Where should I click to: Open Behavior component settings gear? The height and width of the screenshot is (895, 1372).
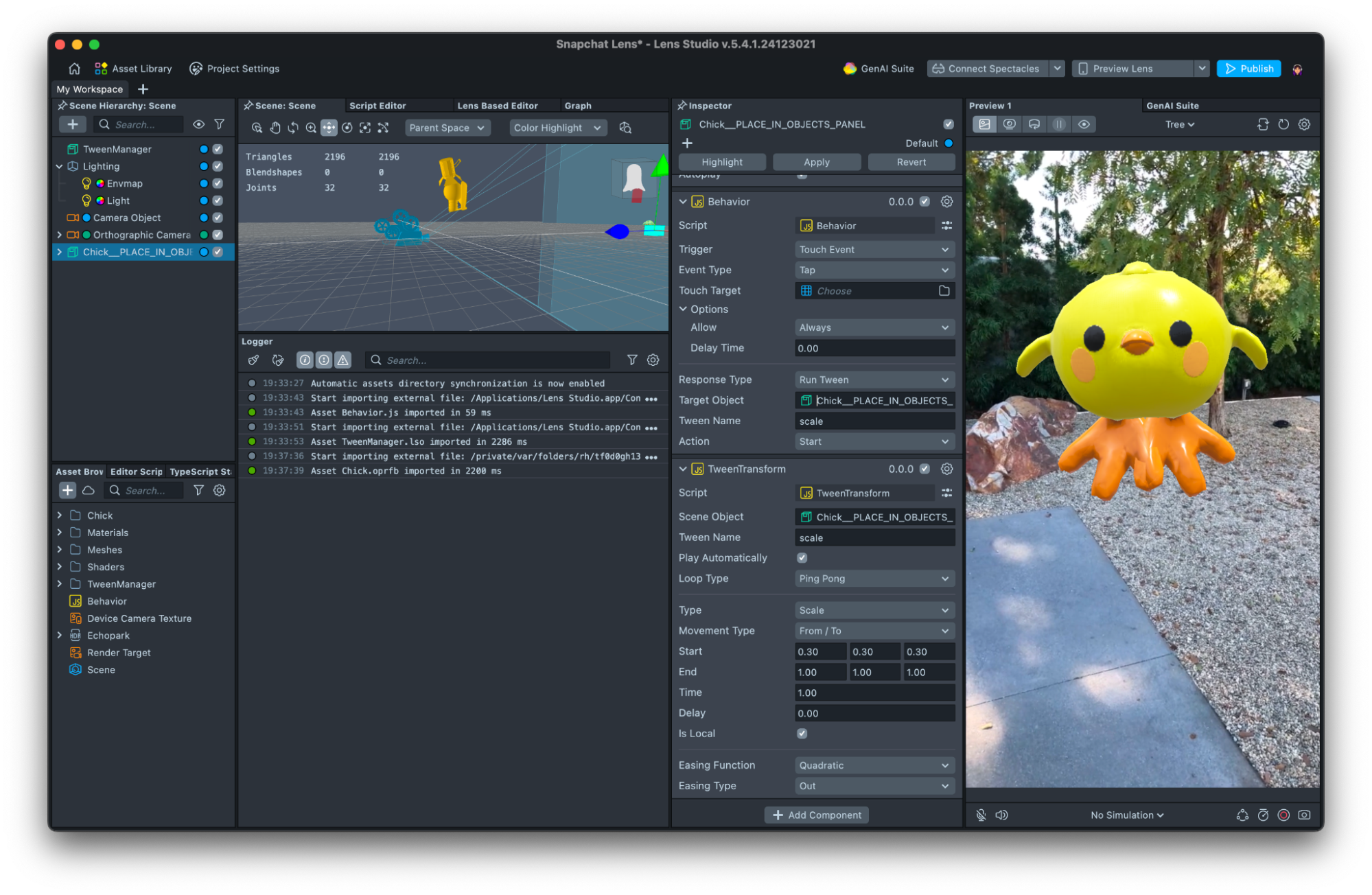pos(946,202)
